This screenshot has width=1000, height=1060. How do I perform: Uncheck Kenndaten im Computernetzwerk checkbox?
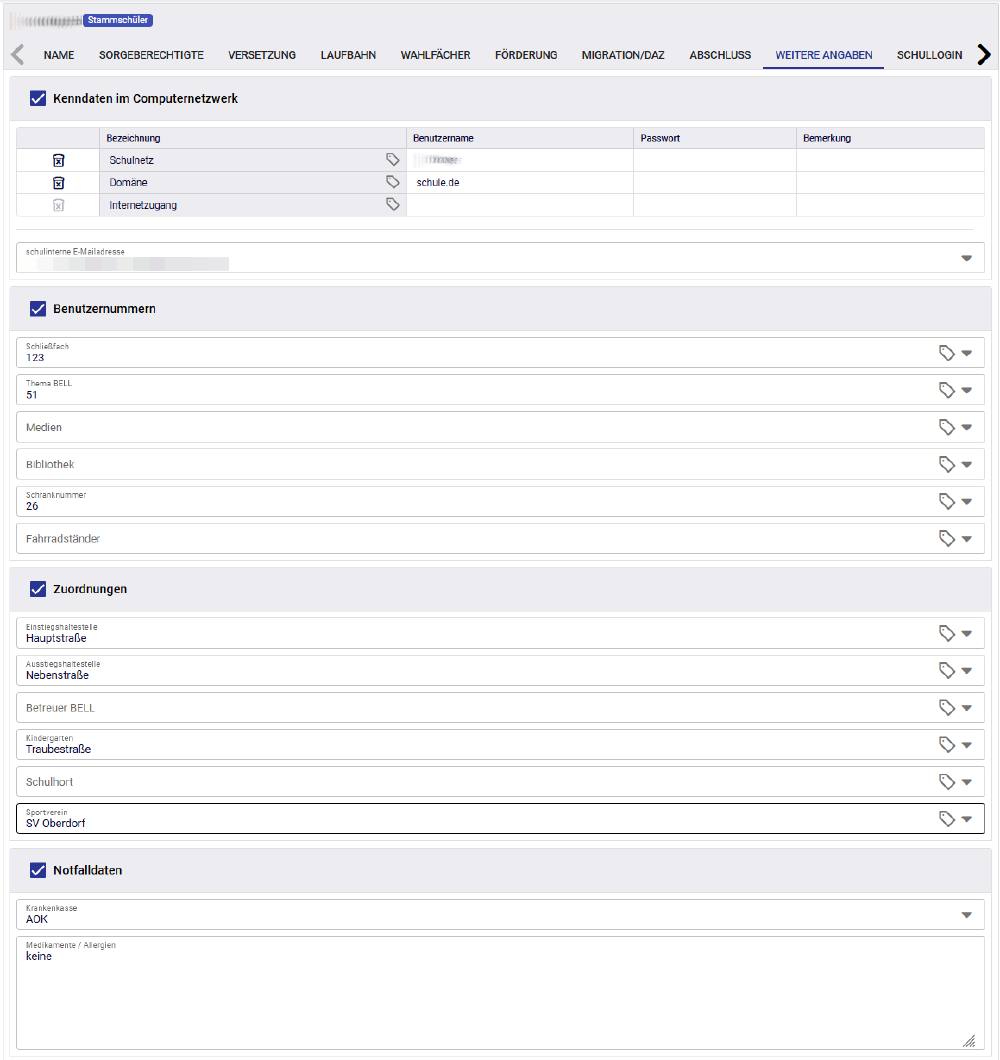pyautogui.click(x=38, y=99)
